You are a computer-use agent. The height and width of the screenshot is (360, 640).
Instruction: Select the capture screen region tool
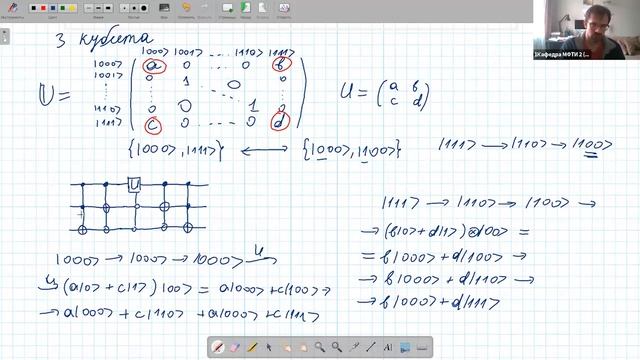tap(405, 347)
